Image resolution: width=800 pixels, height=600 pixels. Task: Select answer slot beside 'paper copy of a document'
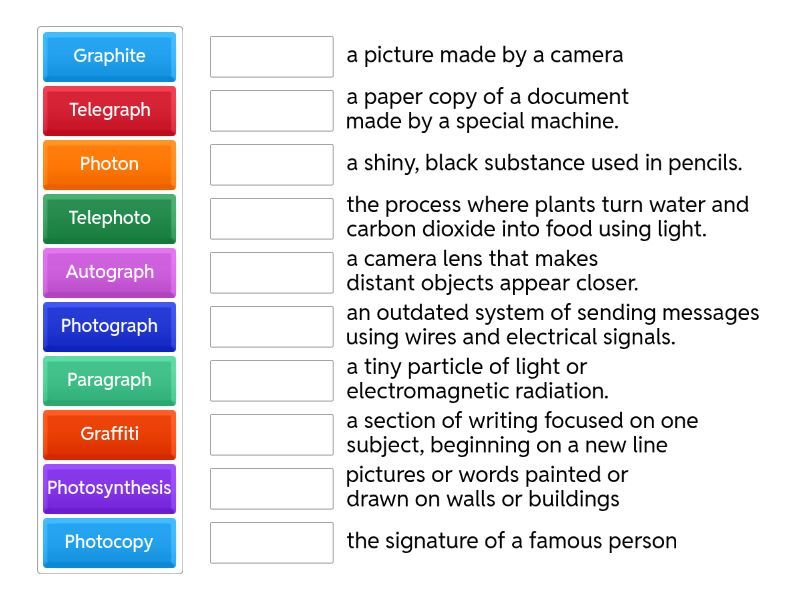pos(271,110)
